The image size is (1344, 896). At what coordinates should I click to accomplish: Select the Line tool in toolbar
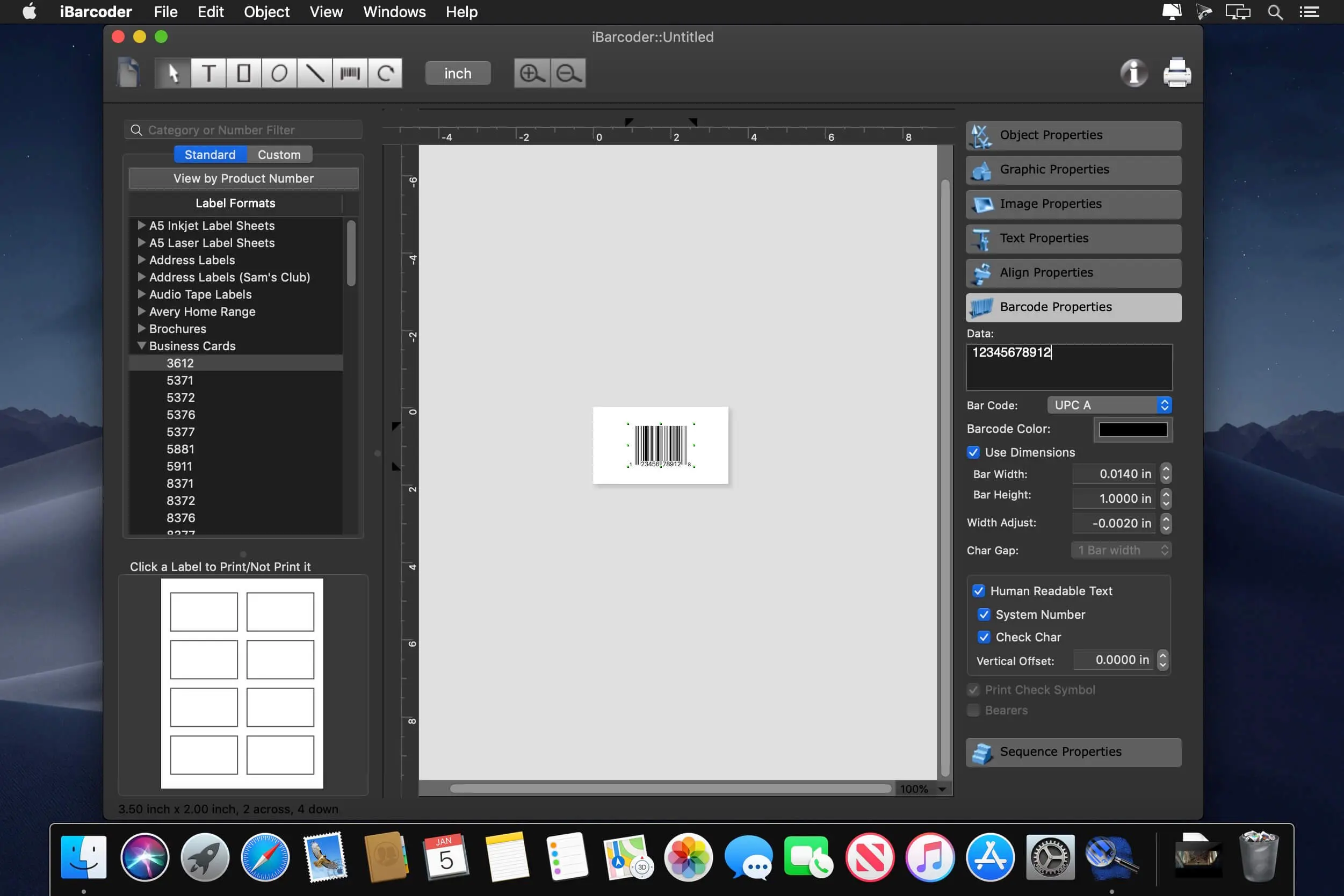point(314,73)
